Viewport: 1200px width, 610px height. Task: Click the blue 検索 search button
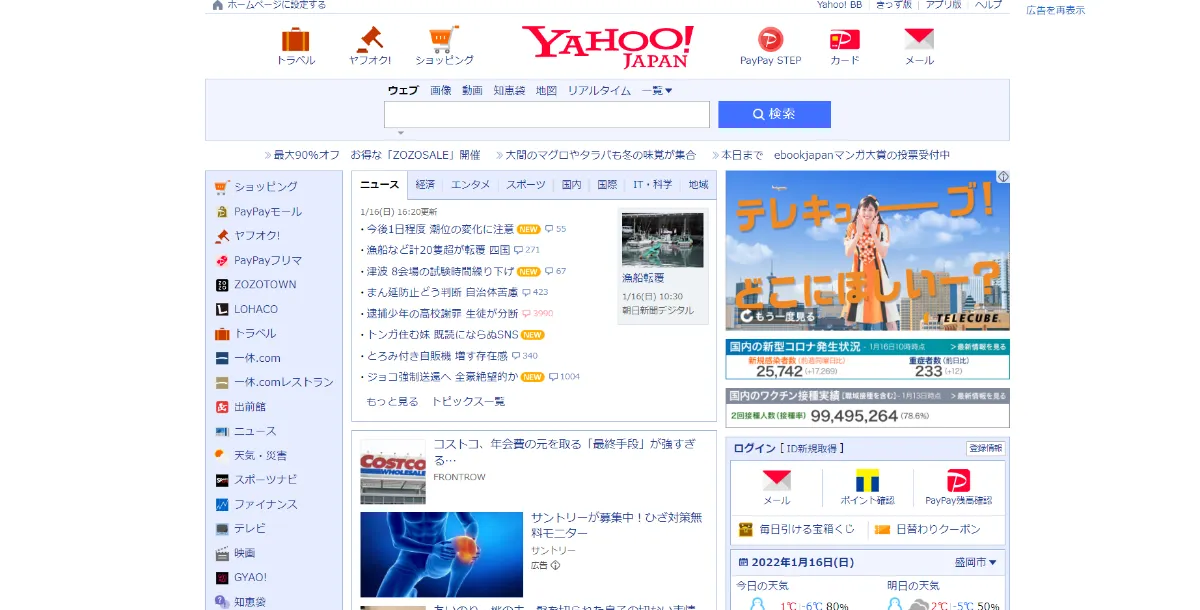click(774, 114)
